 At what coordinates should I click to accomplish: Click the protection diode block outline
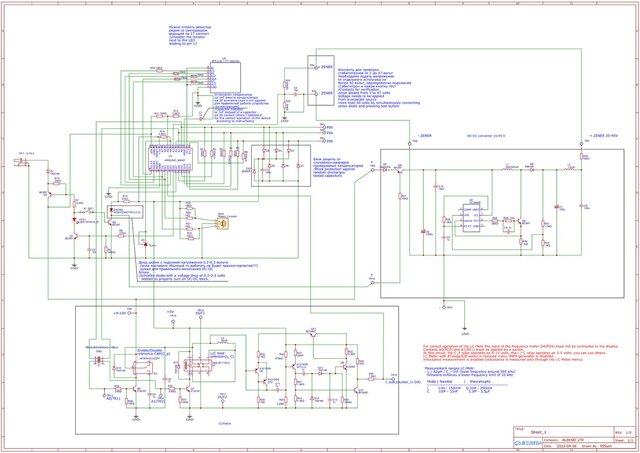tap(281, 166)
